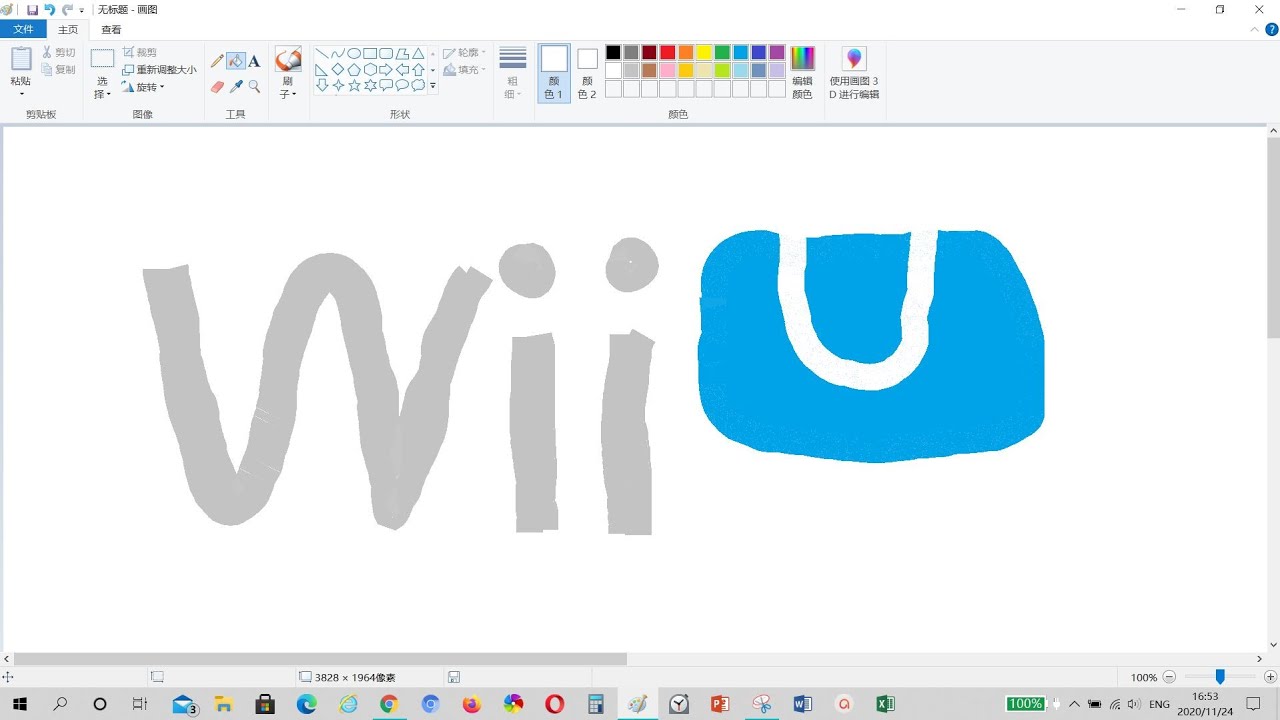Click the Resize (重新调整大小) button
Viewport: 1280px width, 720px height.
tap(159, 70)
